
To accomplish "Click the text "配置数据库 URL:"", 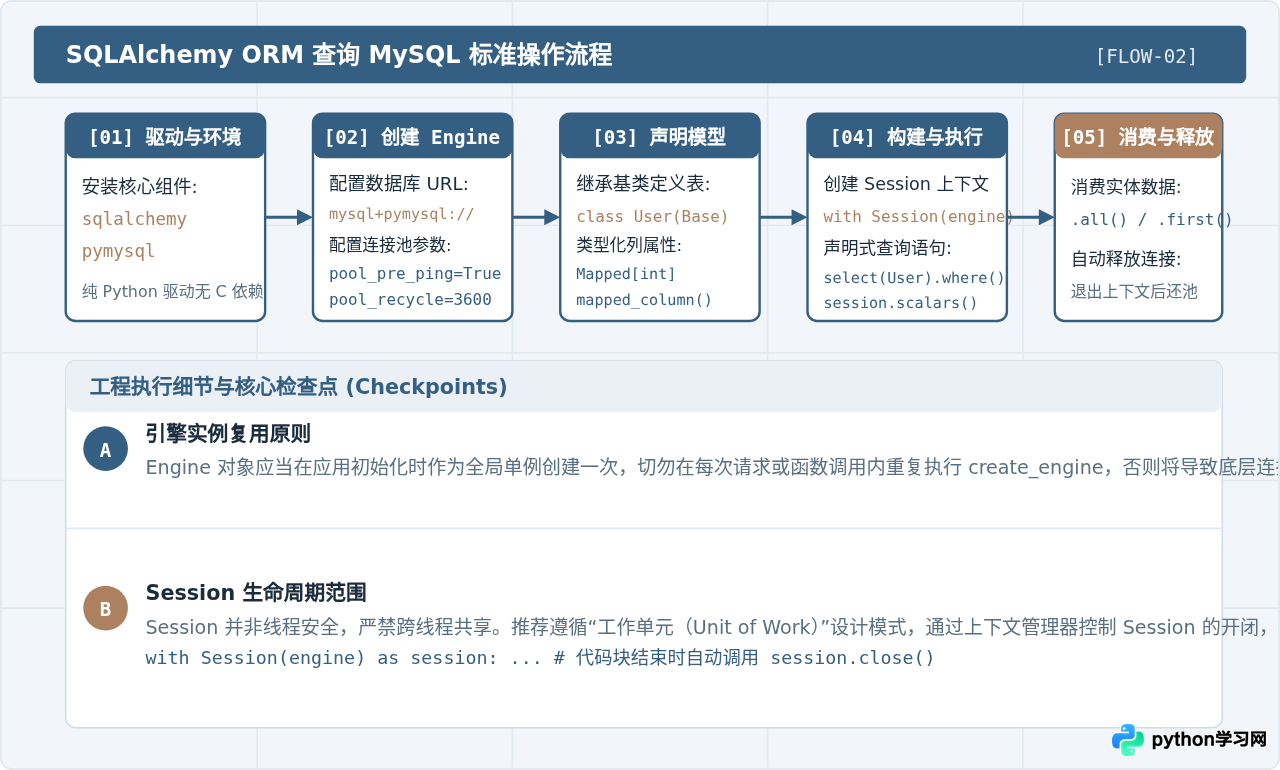I will pyautogui.click(x=398, y=184).
